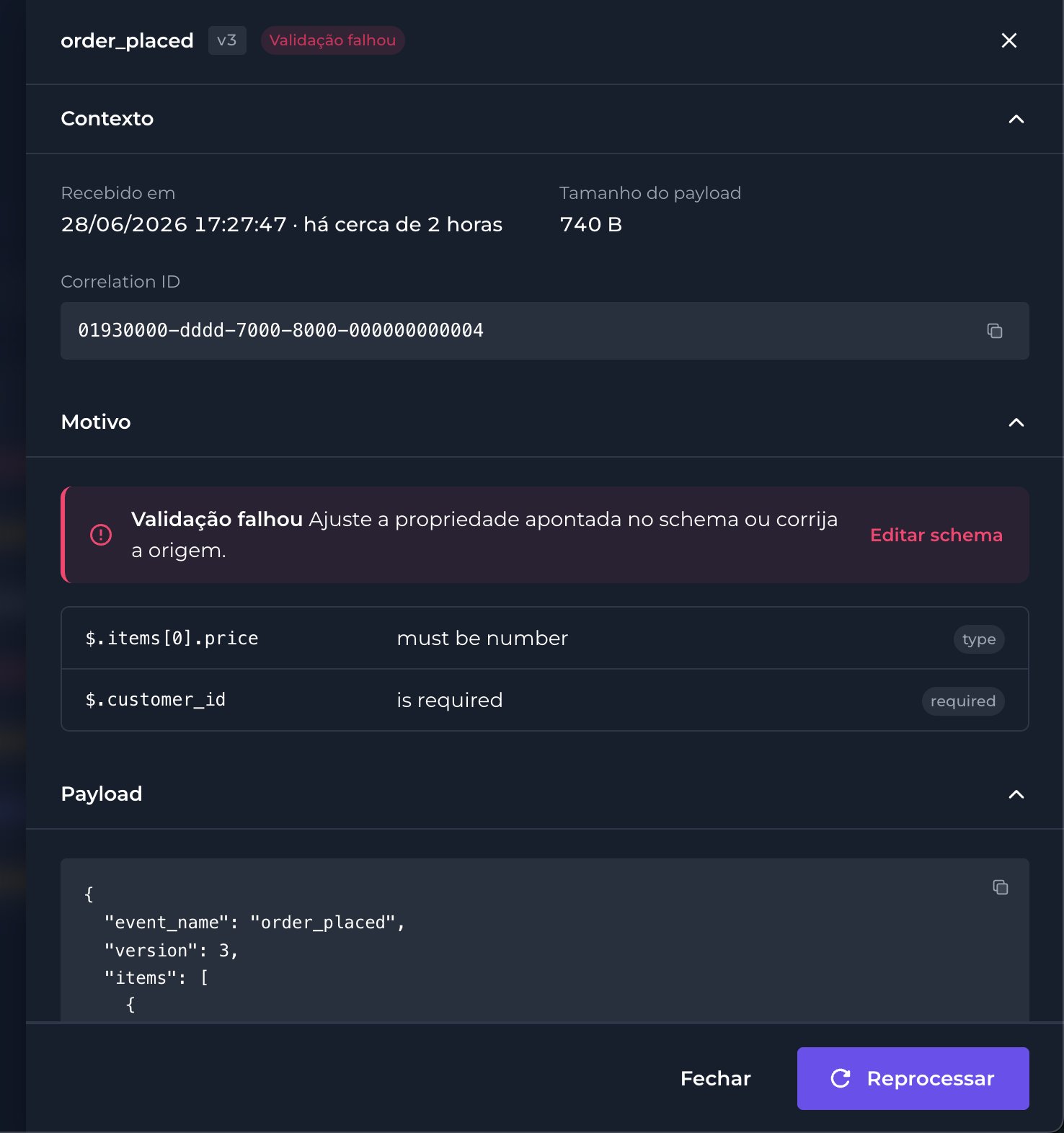Viewport: 1064px width, 1133px height.
Task: Click the order_placed event title
Action: 127,40
